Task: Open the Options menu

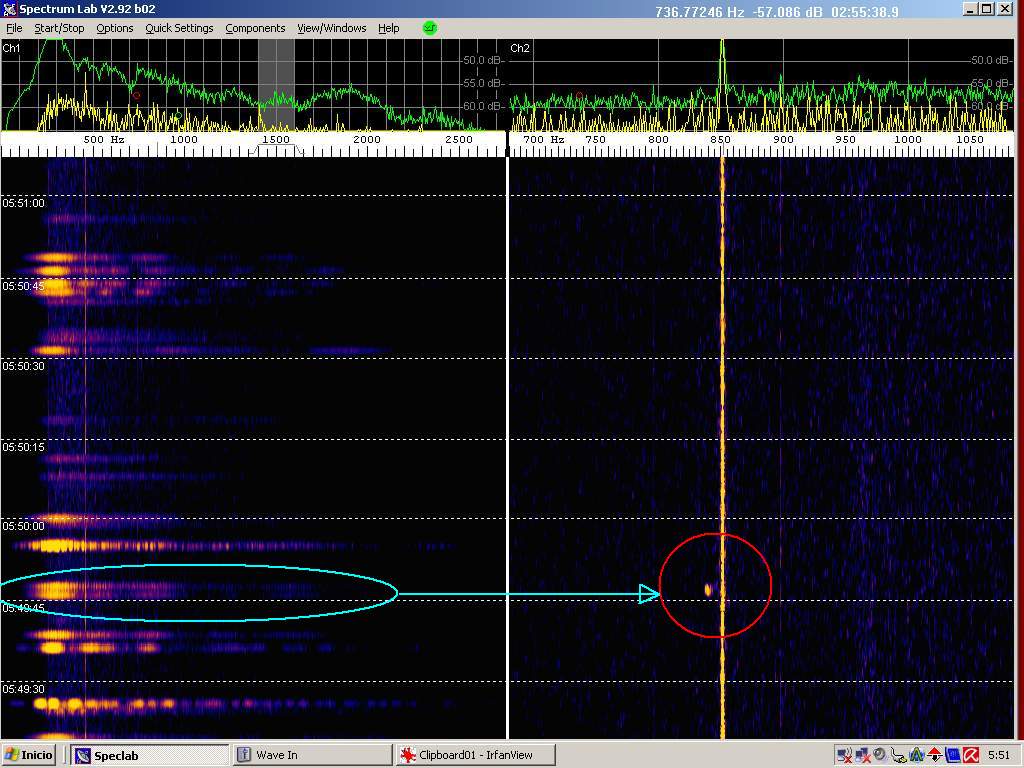Action: [114, 28]
